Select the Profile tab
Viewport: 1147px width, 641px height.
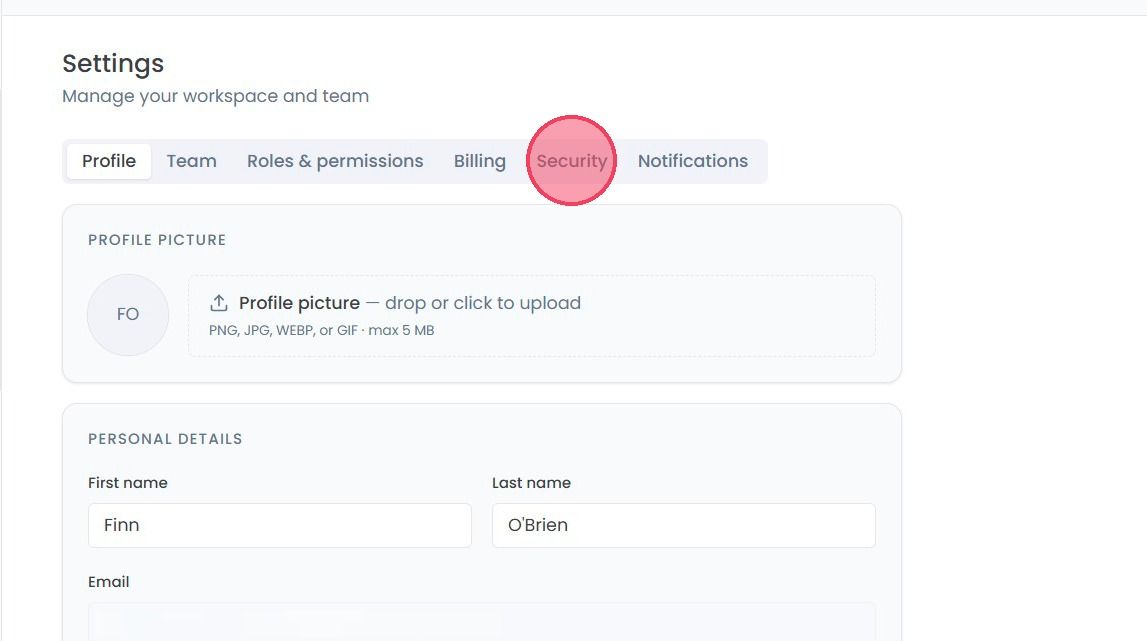pyautogui.click(x=109, y=161)
